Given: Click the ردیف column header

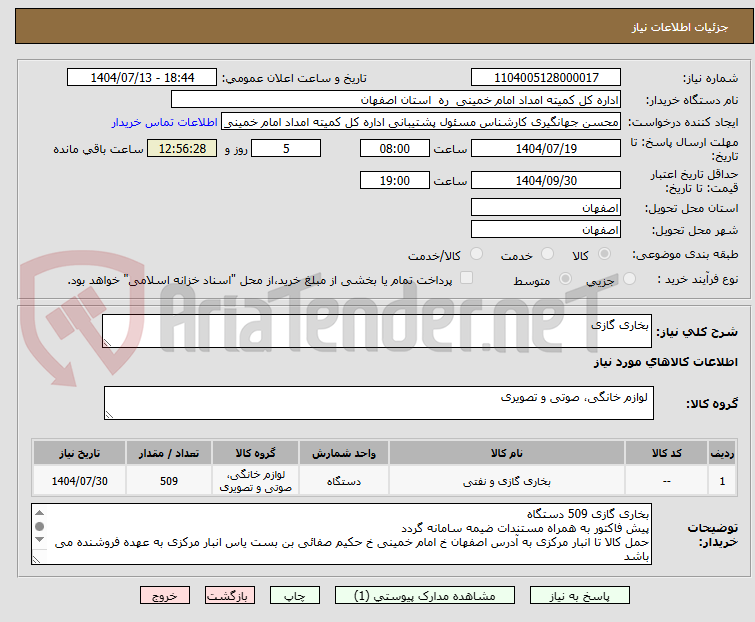Looking at the screenshot, I should 722,453.
